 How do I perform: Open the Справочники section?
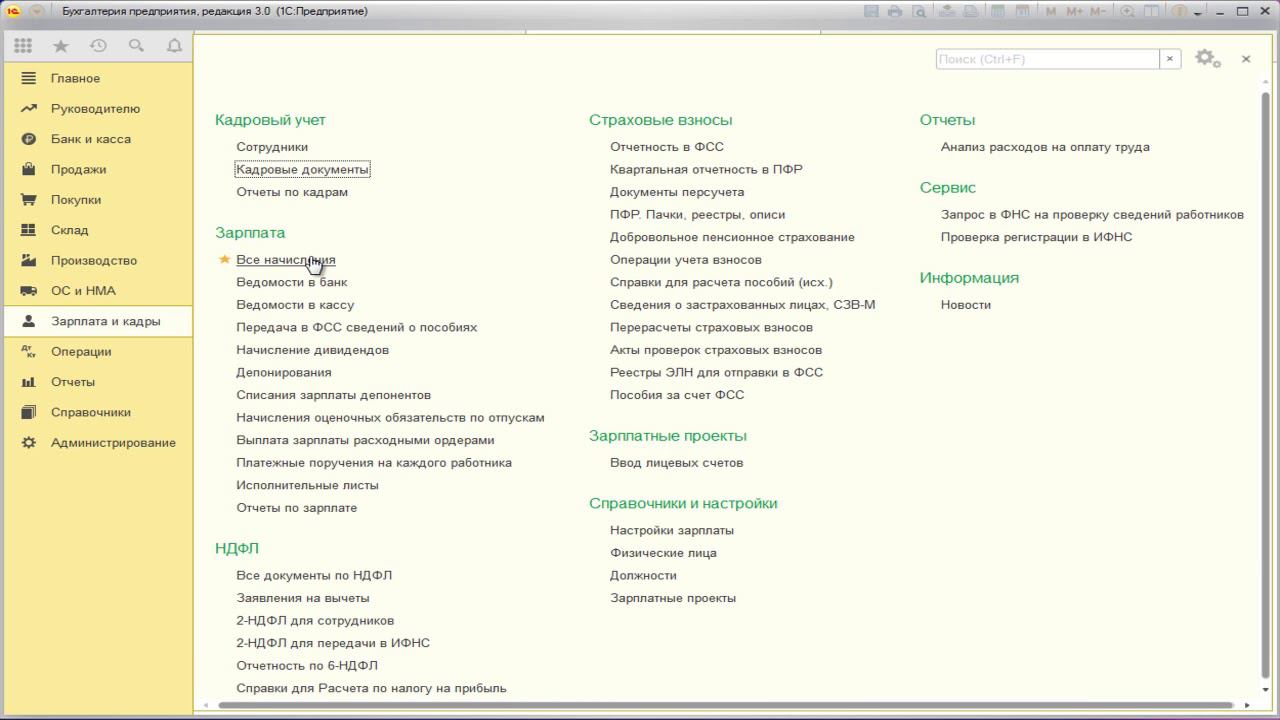[96, 412]
